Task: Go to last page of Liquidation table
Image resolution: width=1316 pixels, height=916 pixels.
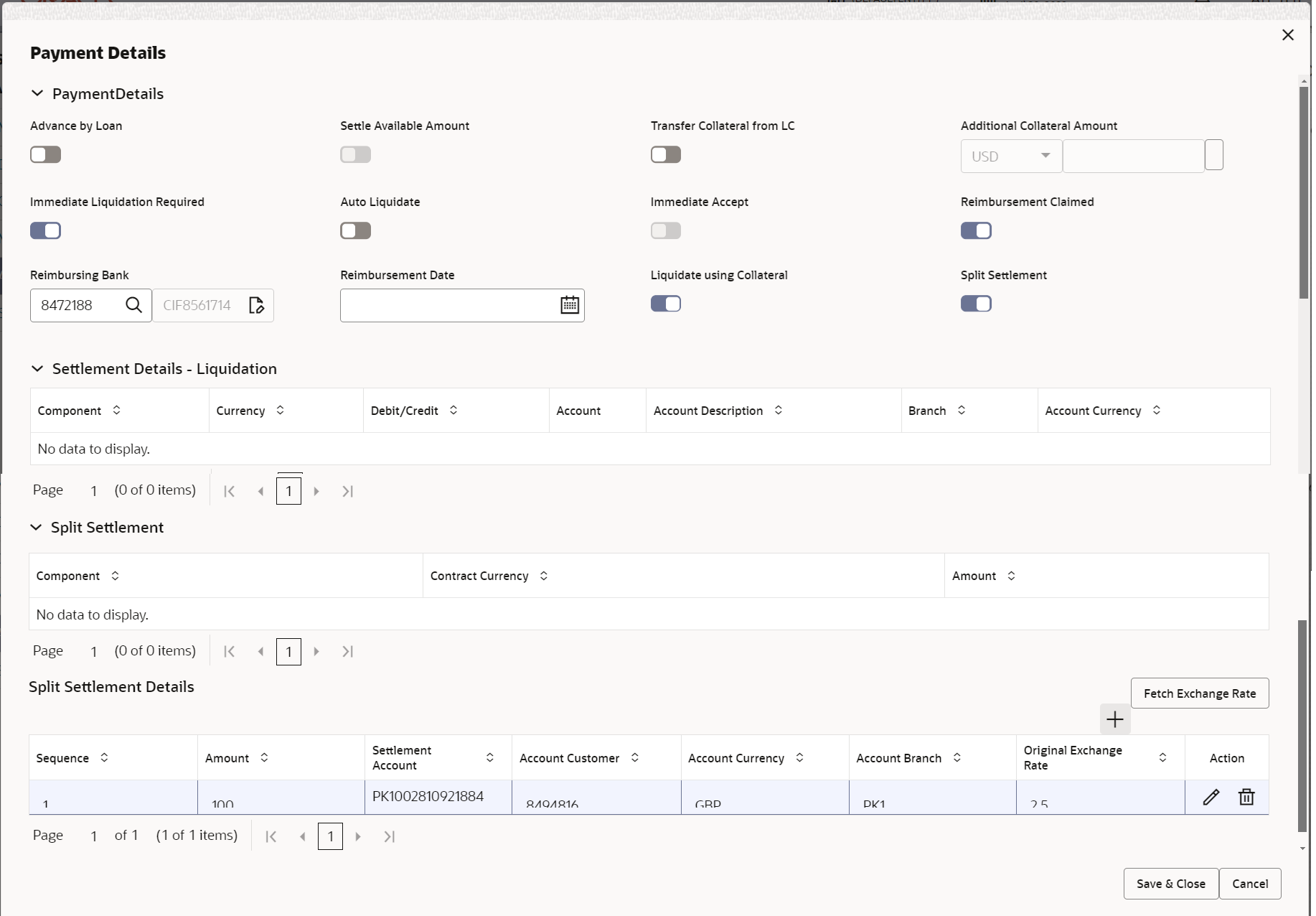Action: click(x=347, y=491)
